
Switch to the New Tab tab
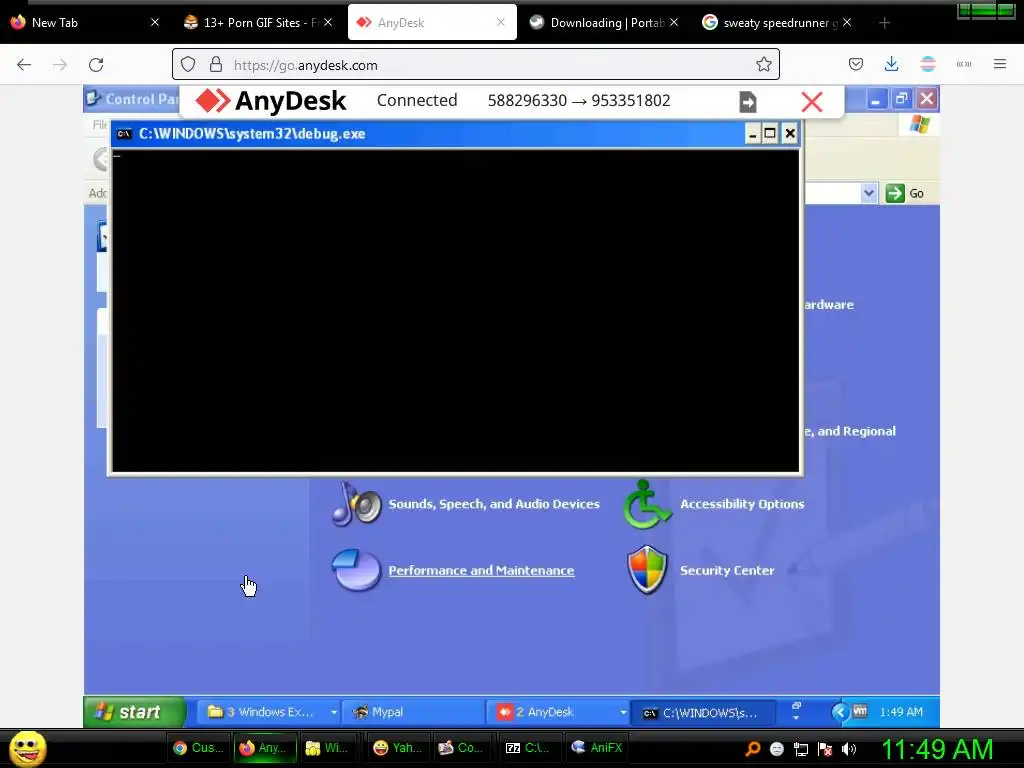[86, 23]
